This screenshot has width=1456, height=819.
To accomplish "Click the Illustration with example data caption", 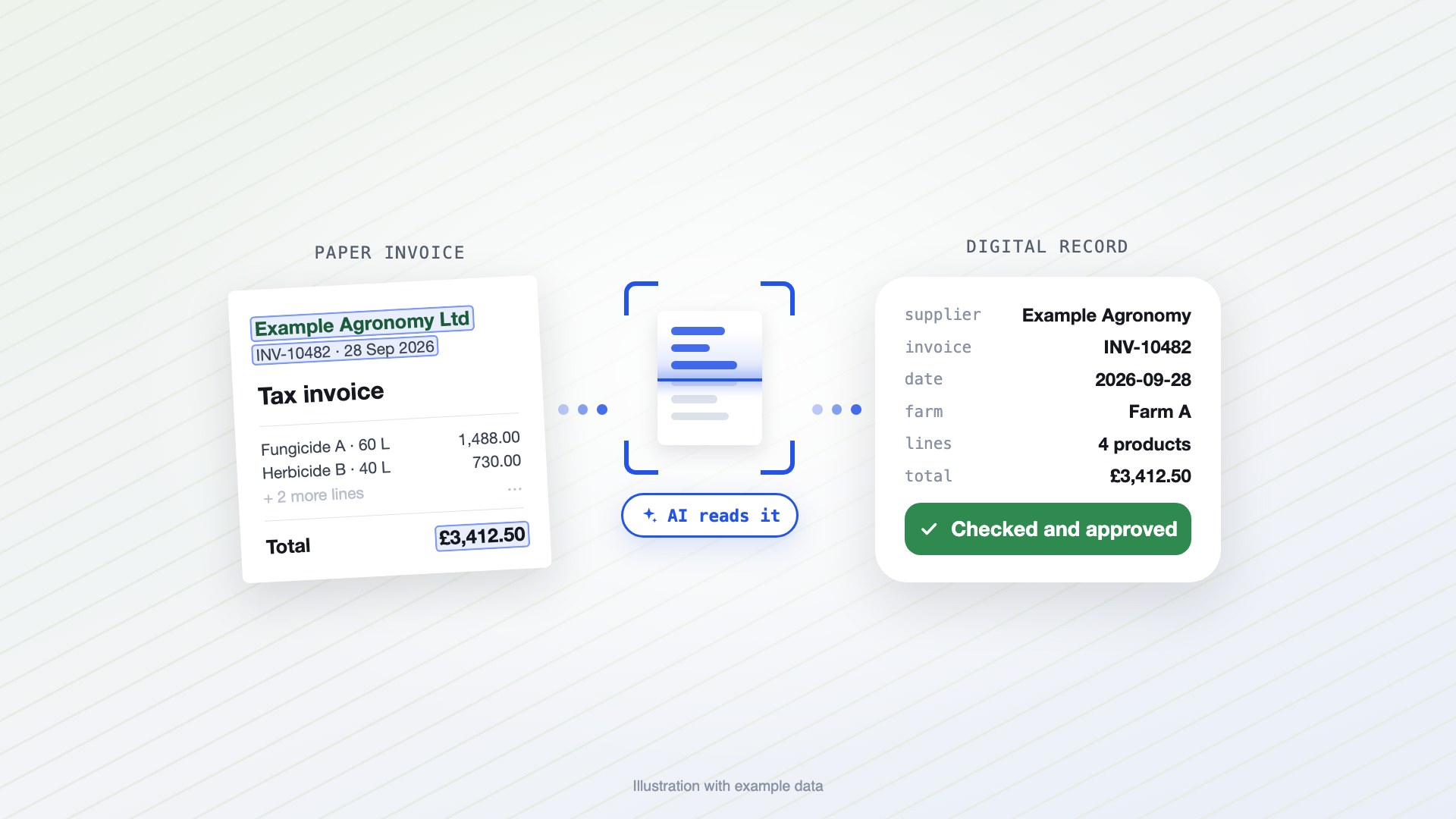I will [x=728, y=786].
